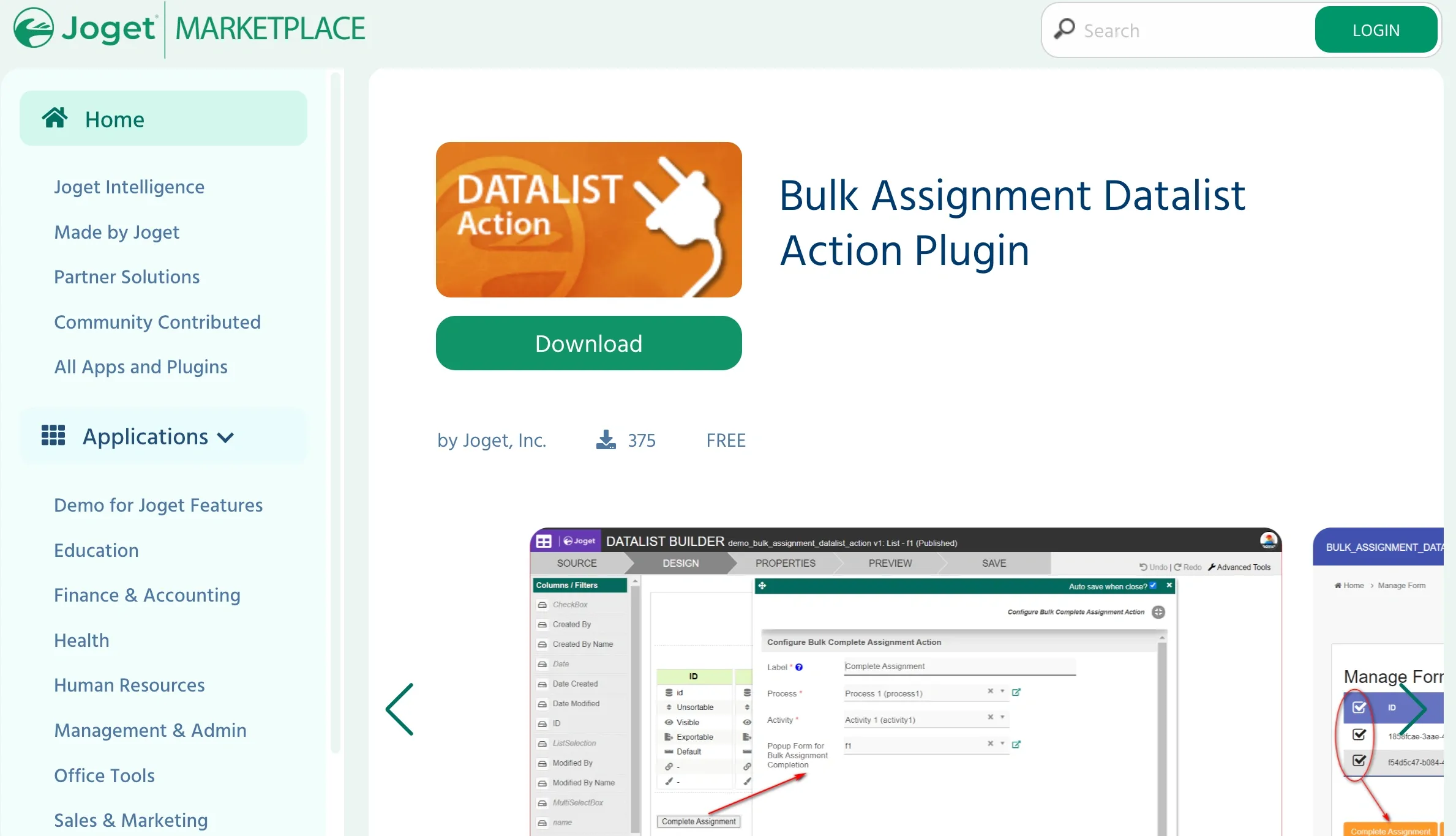Click in the Search input field

coord(1194,31)
